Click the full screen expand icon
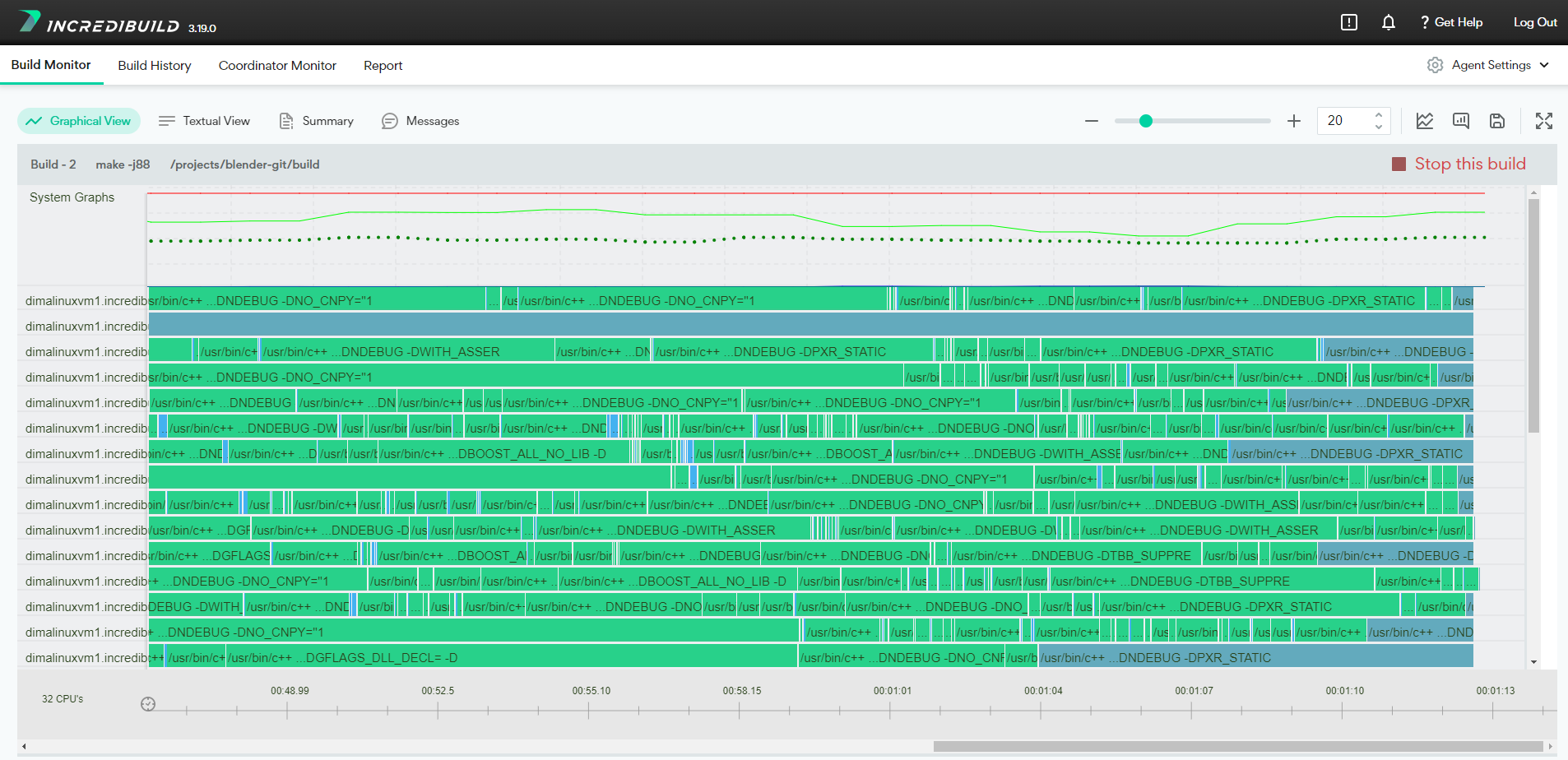The width and height of the screenshot is (1568, 760). [x=1543, y=121]
